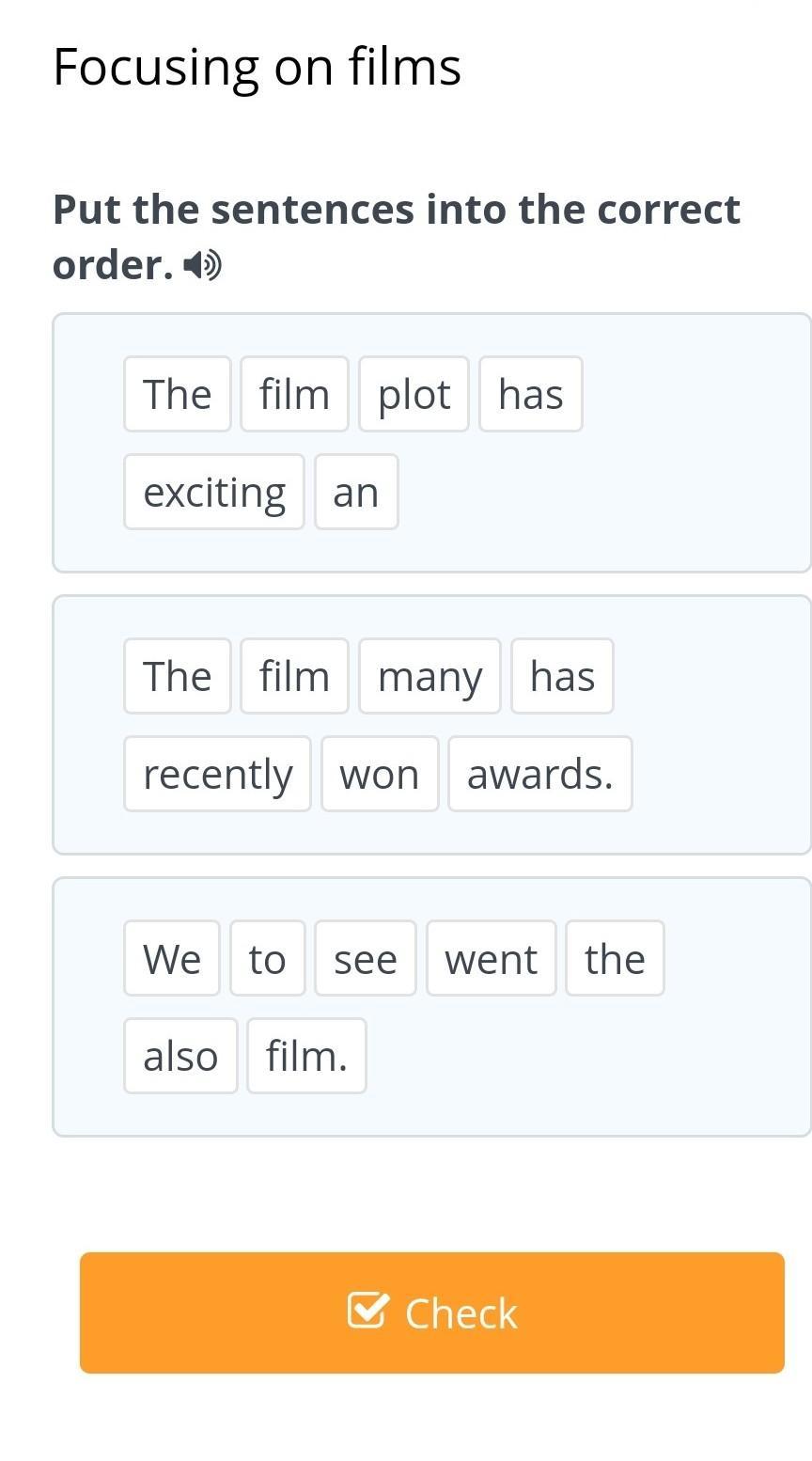This screenshot has height=1461, width=812.
Task: Click the 'also' word tile
Action: (x=180, y=1056)
